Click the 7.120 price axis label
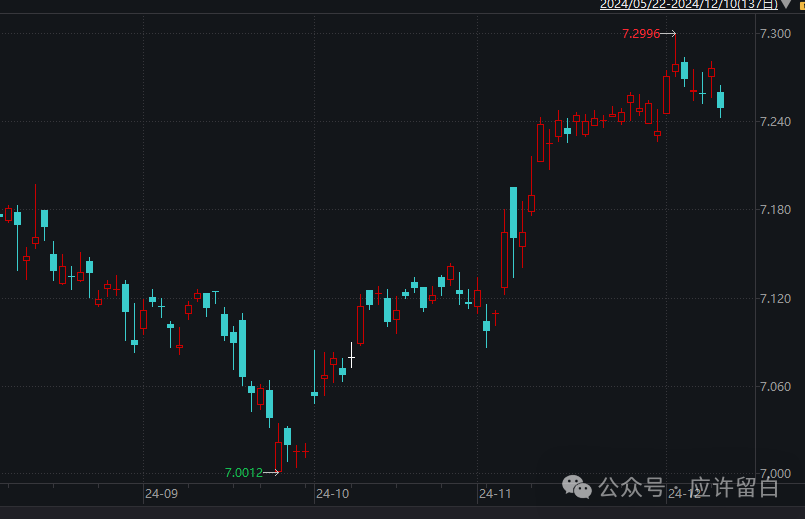 tap(776, 299)
